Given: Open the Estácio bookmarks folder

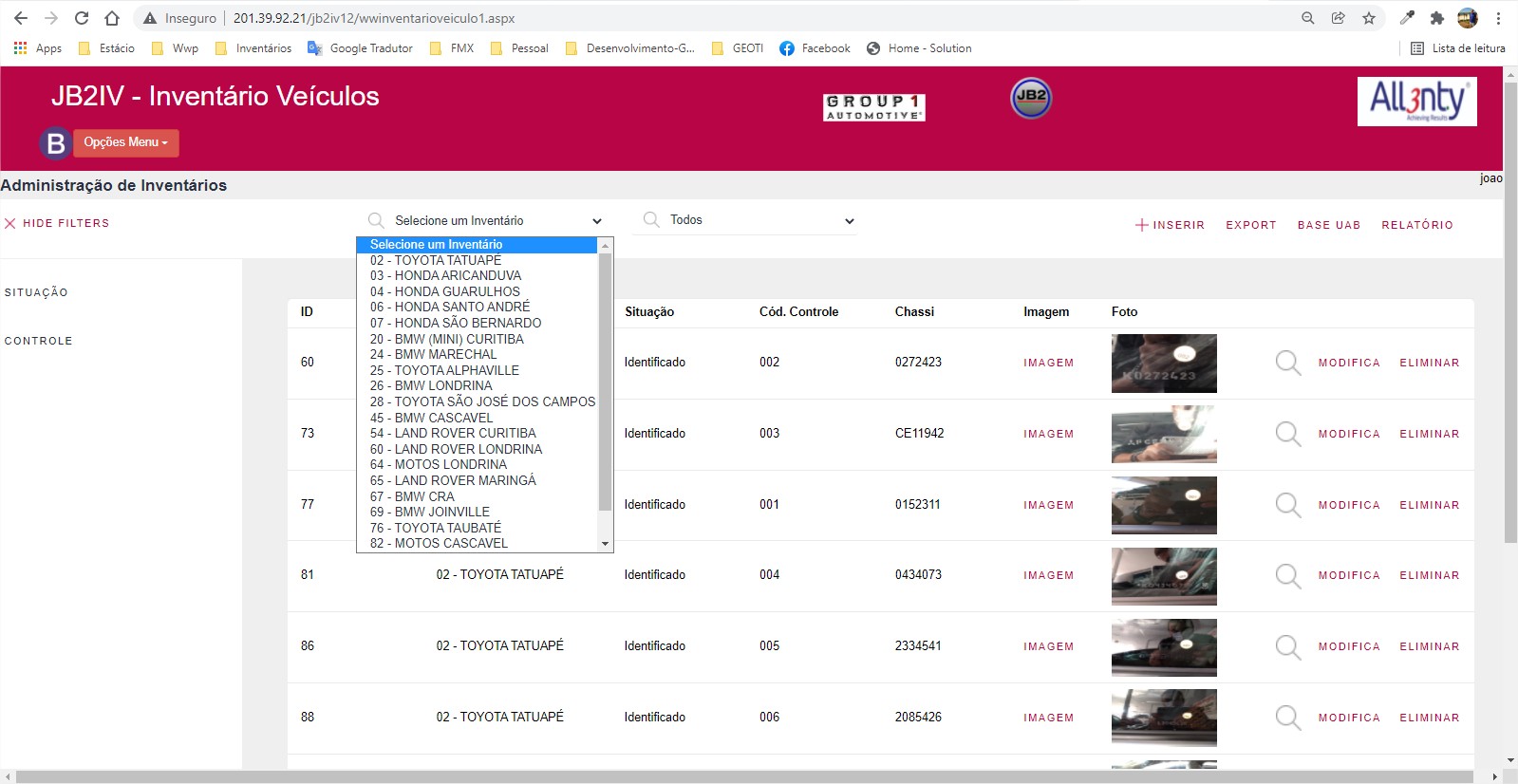Looking at the screenshot, I should point(106,48).
